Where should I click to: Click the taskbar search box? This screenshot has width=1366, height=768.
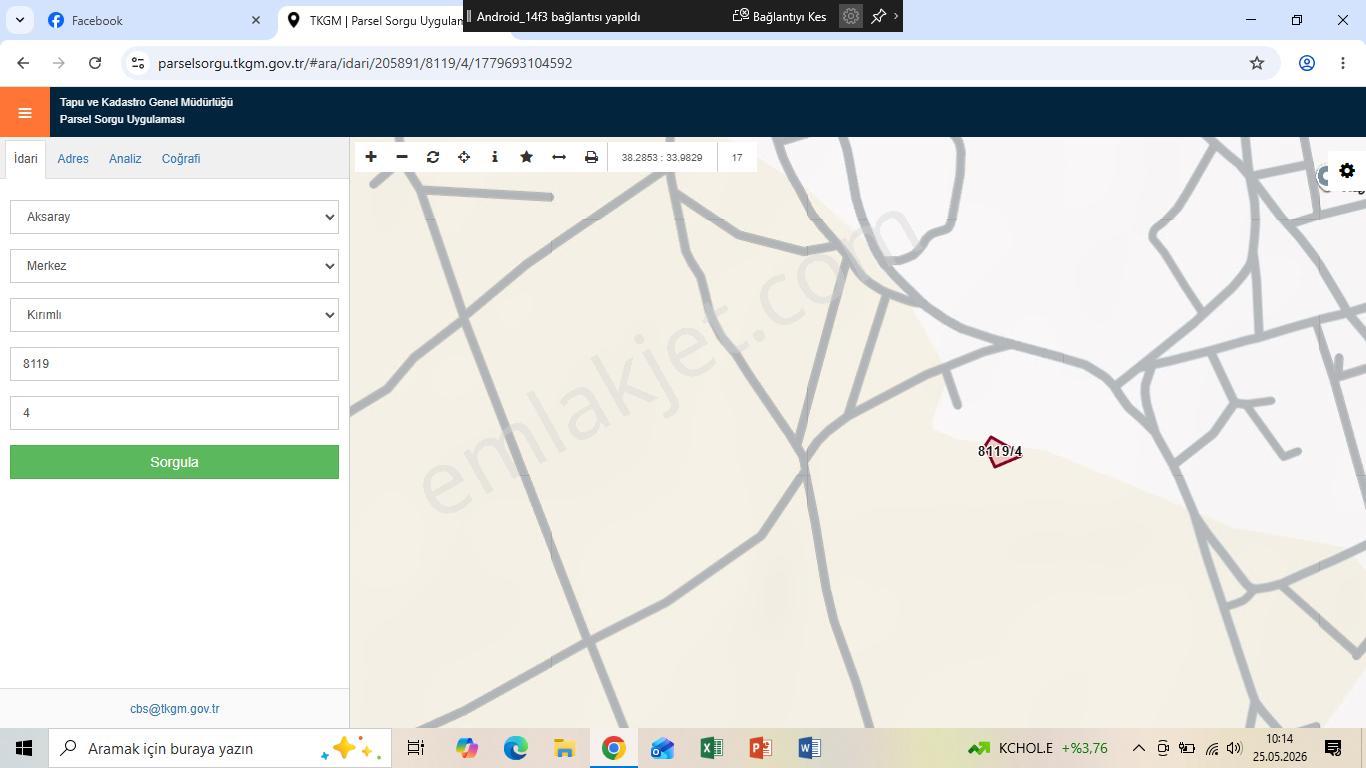point(220,748)
